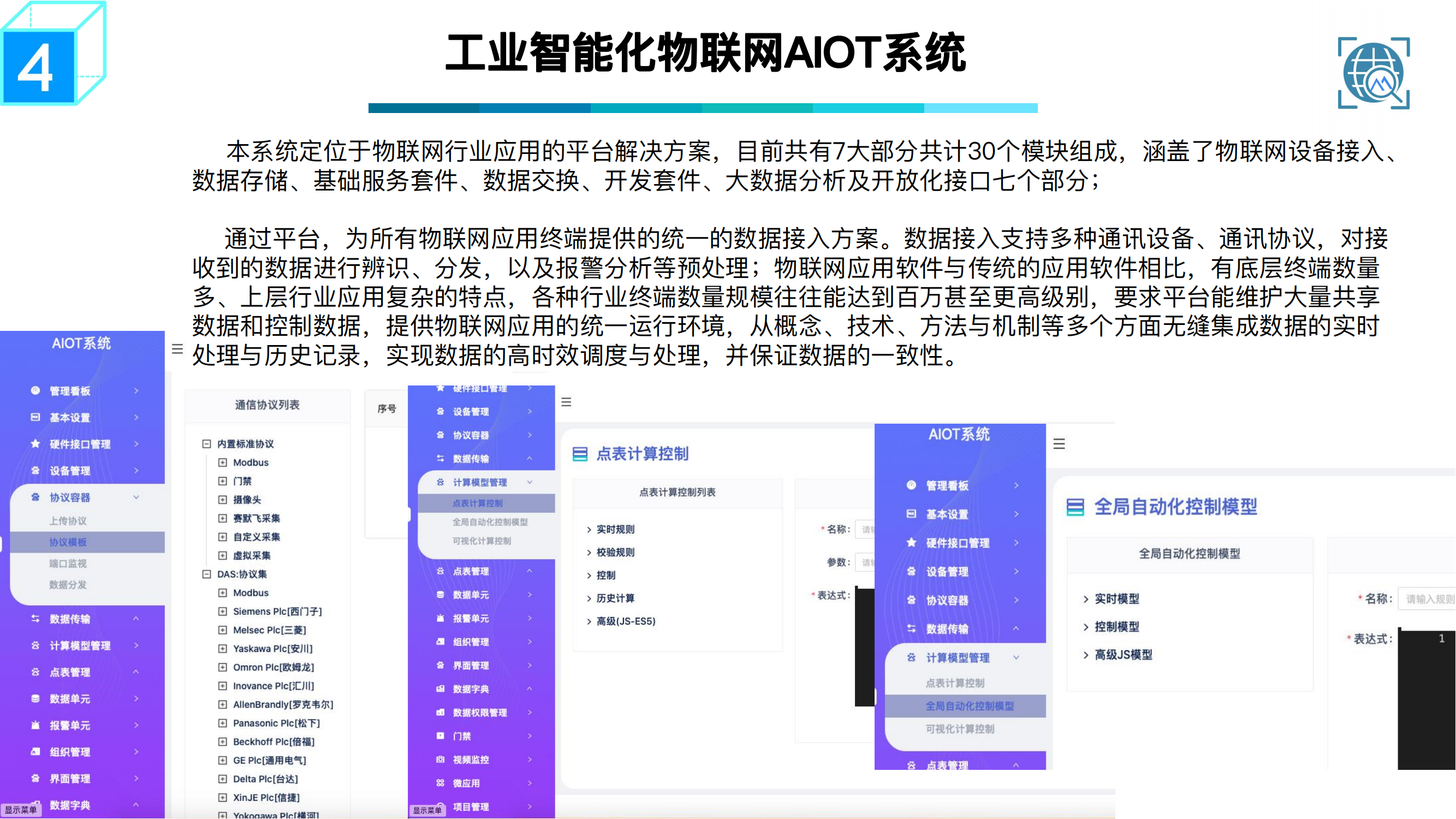Expand the Siemens Plc[西门子] plus box
The image size is (1456, 819).
223,612
